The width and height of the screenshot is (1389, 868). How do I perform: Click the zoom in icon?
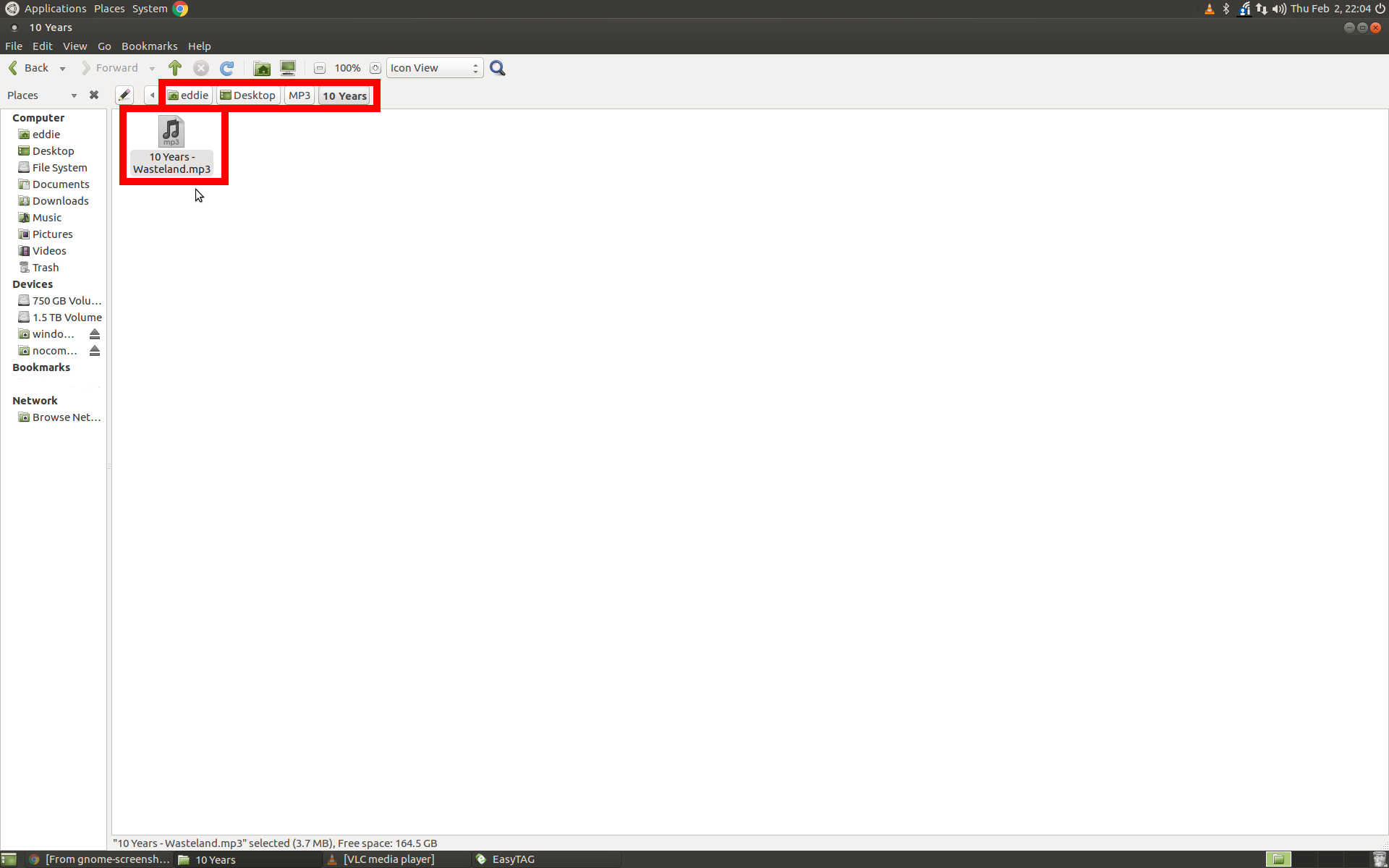[375, 68]
